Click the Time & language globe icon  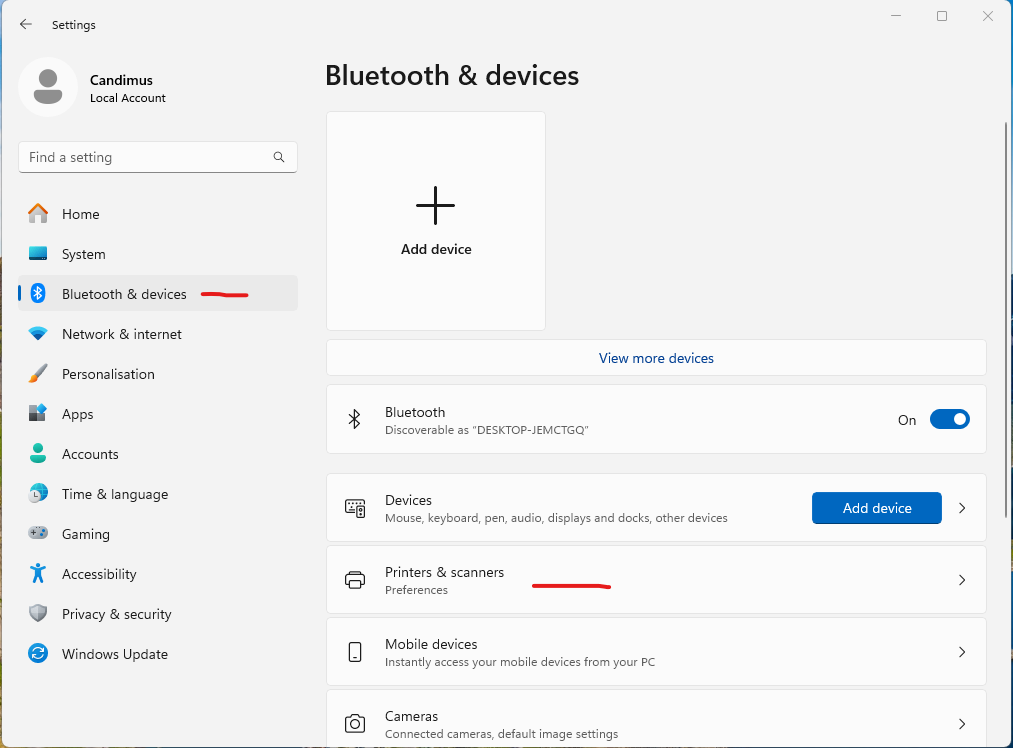click(38, 493)
